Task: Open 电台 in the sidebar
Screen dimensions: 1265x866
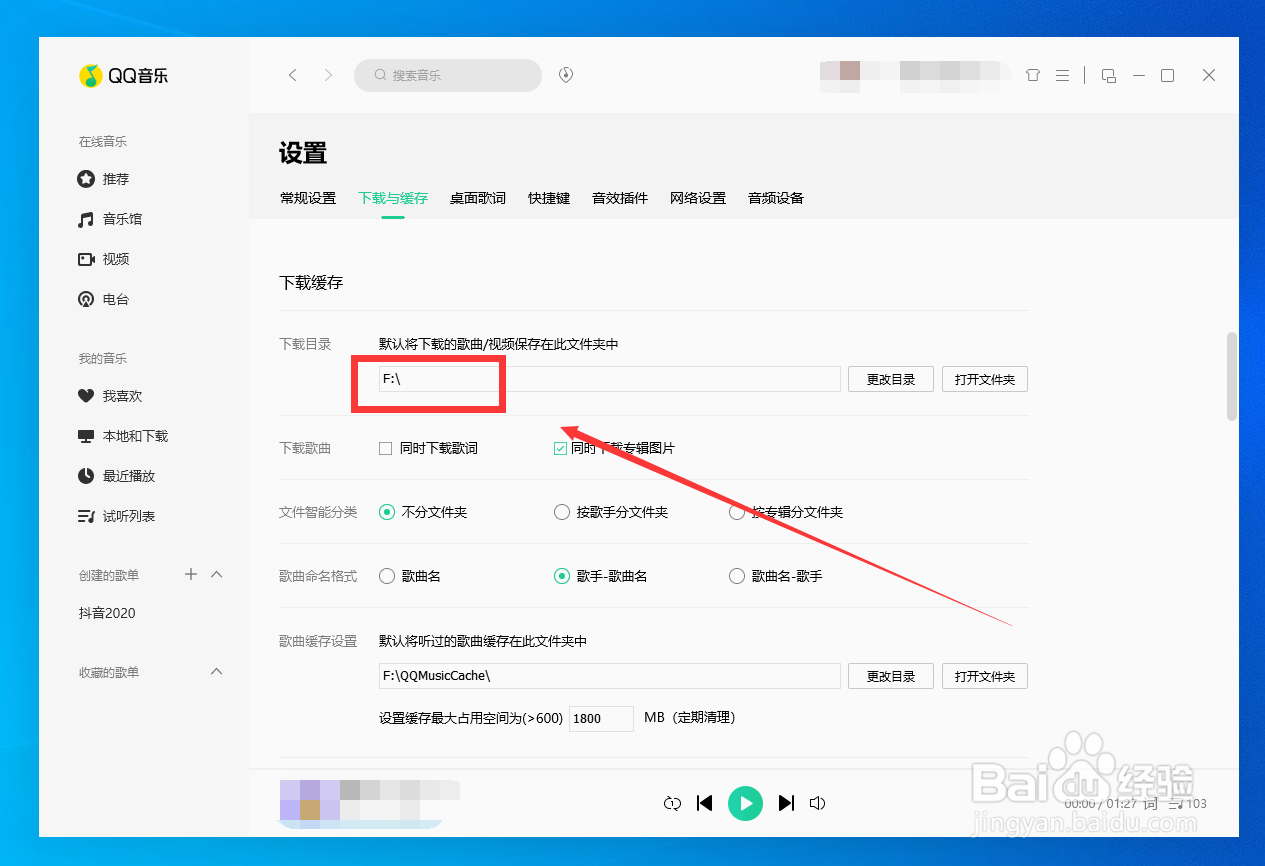Action: 104,299
